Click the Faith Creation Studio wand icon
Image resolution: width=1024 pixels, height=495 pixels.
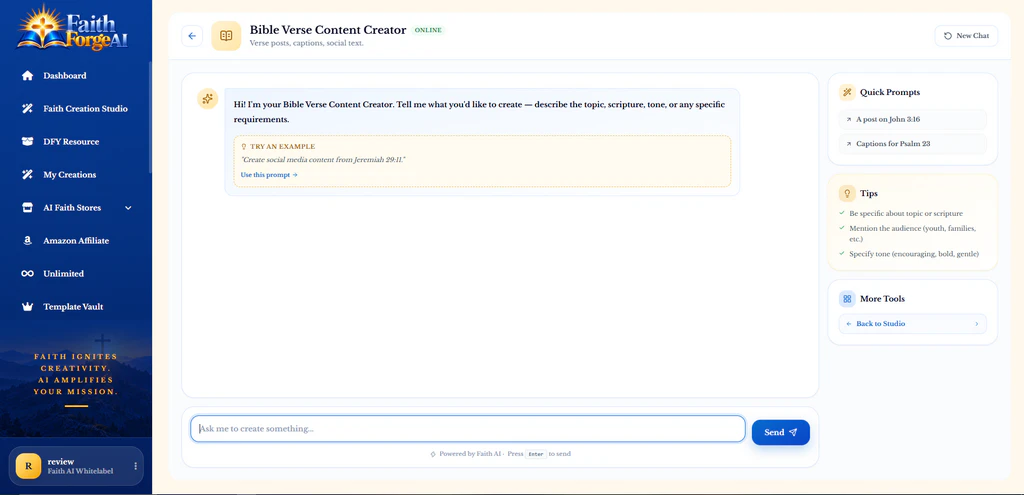[x=27, y=108]
